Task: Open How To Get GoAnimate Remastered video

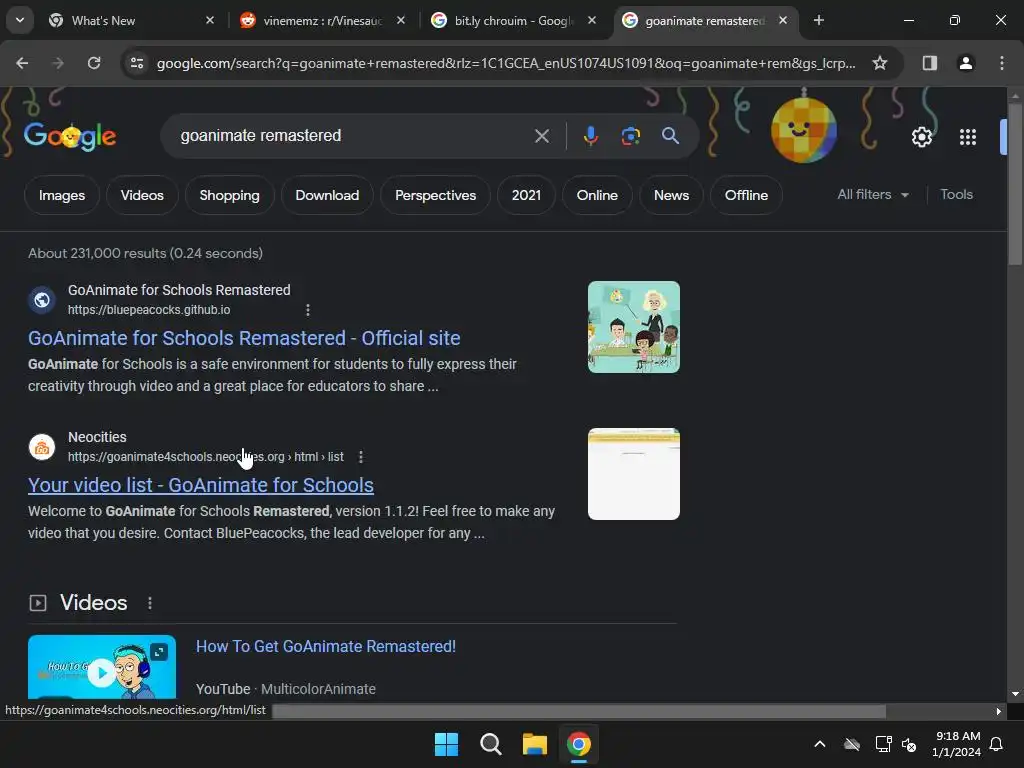Action: point(326,647)
